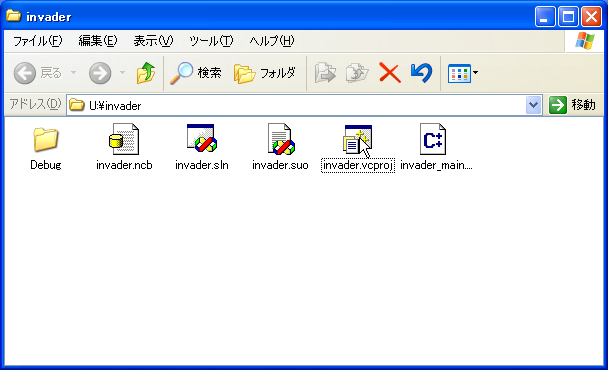This screenshot has width=608, height=370.
Task: Open the View (表示) menu
Action: tap(153, 41)
